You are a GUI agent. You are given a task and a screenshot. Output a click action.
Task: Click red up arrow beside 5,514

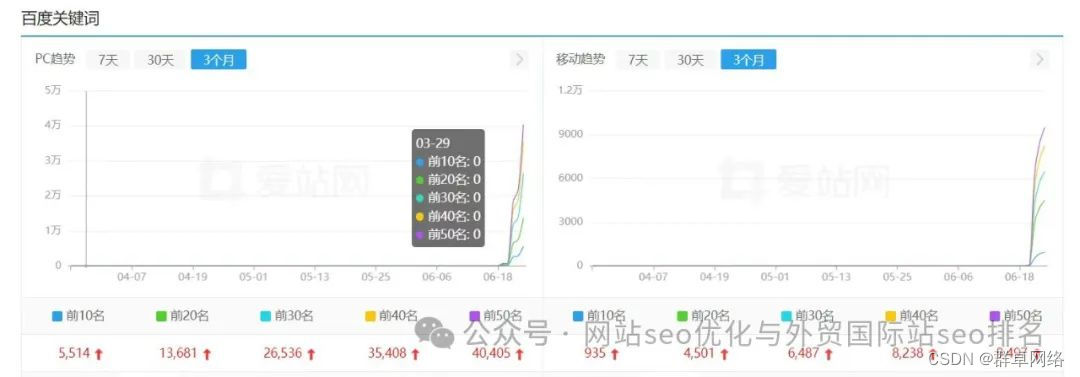pyautogui.click(x=98, y=354)
